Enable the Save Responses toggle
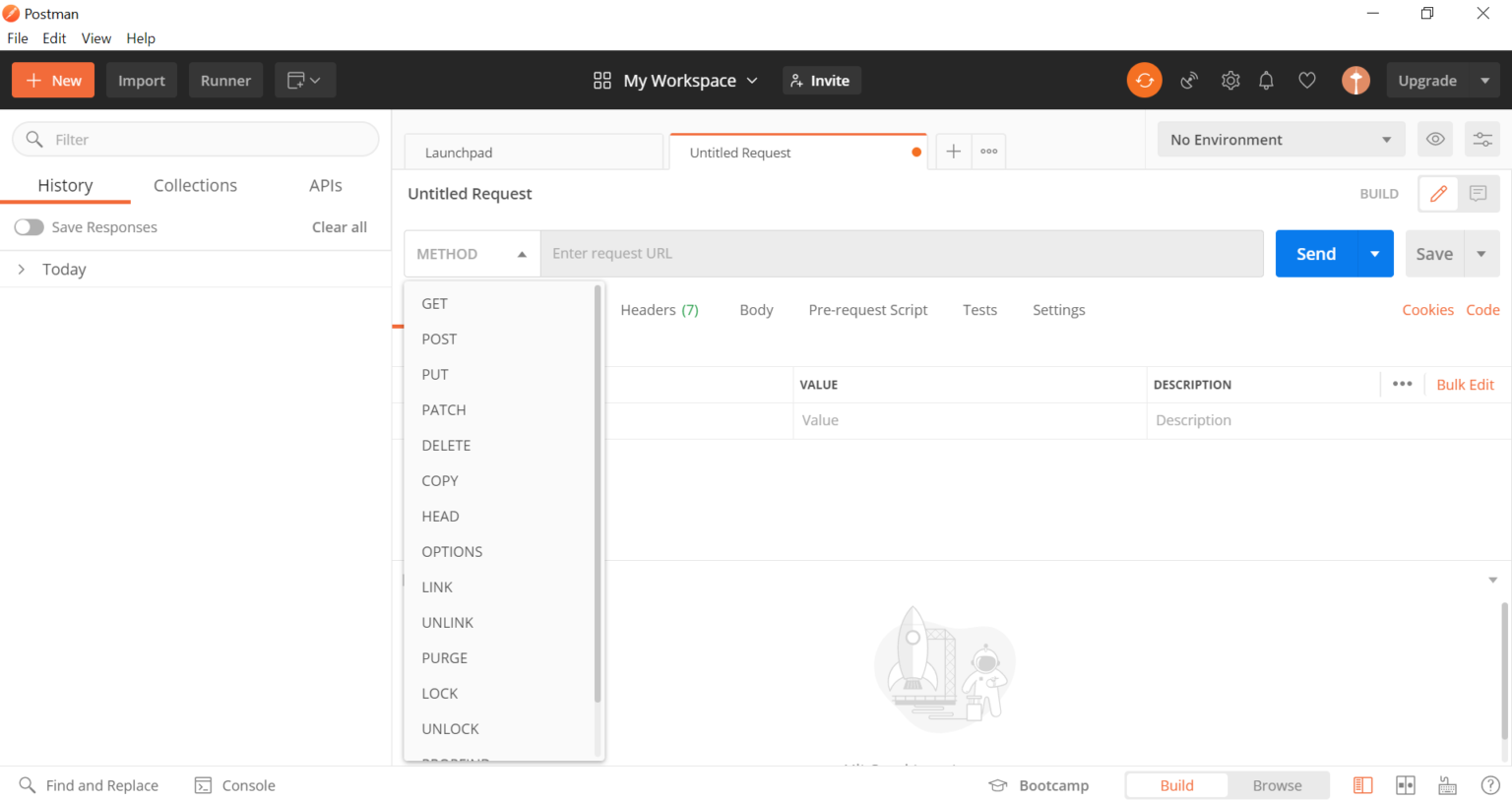This screenshot has width=1512, height=801. 29,226
